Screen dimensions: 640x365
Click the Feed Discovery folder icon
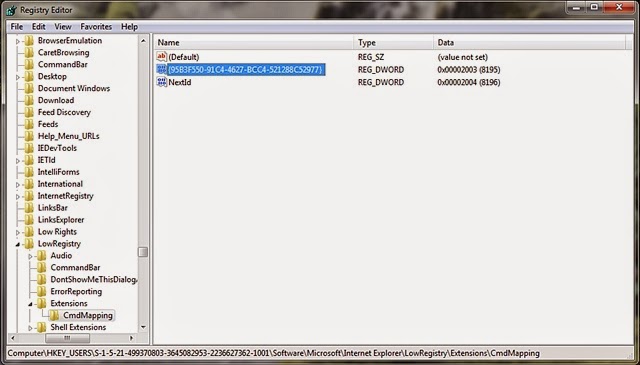(29, 112)
